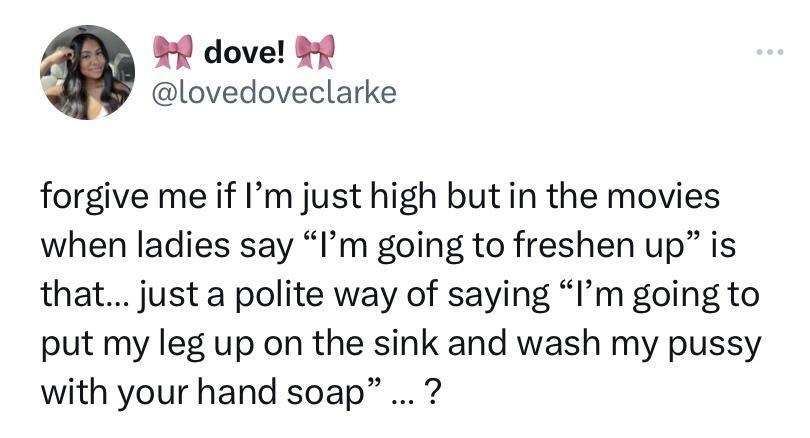
Task: Visit the @lovedoveclarke handle link
Action: [x=274, y=93]
